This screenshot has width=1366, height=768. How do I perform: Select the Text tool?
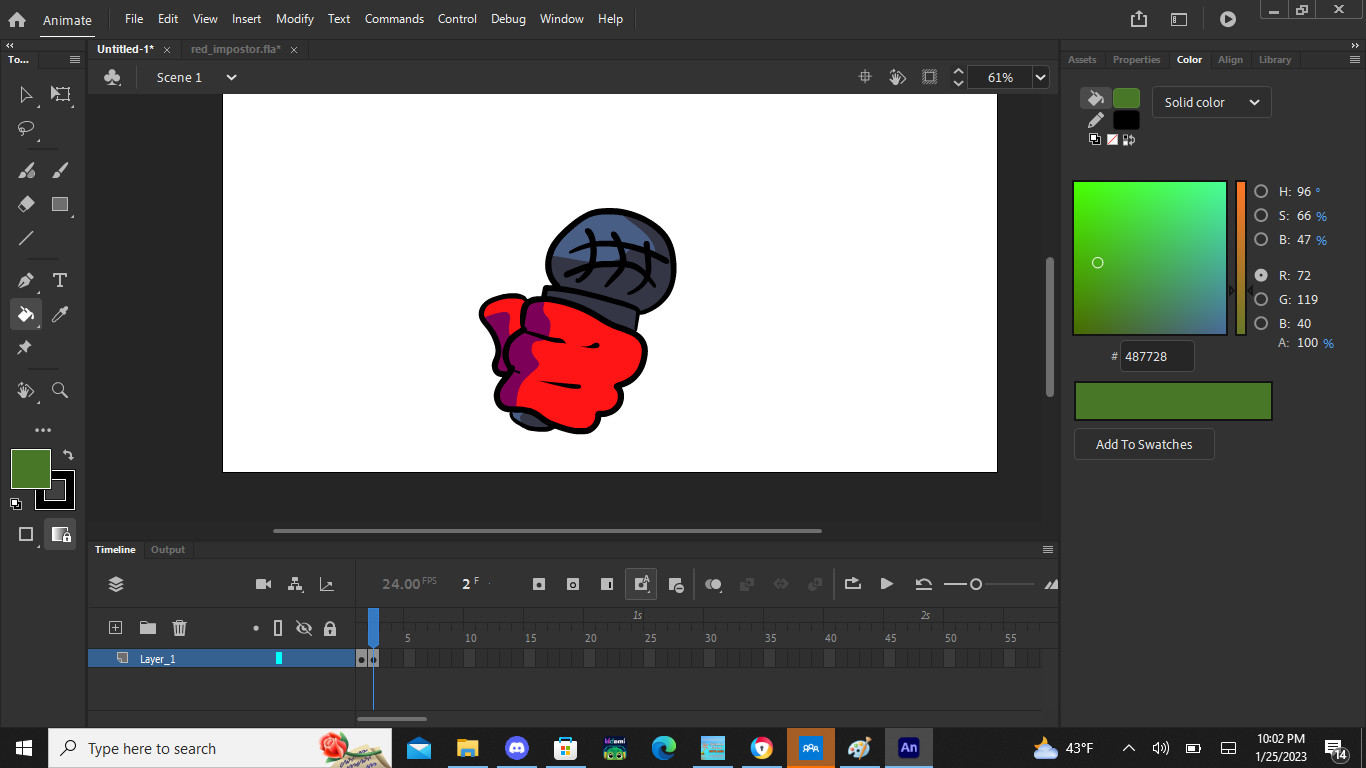pos(60,280)
